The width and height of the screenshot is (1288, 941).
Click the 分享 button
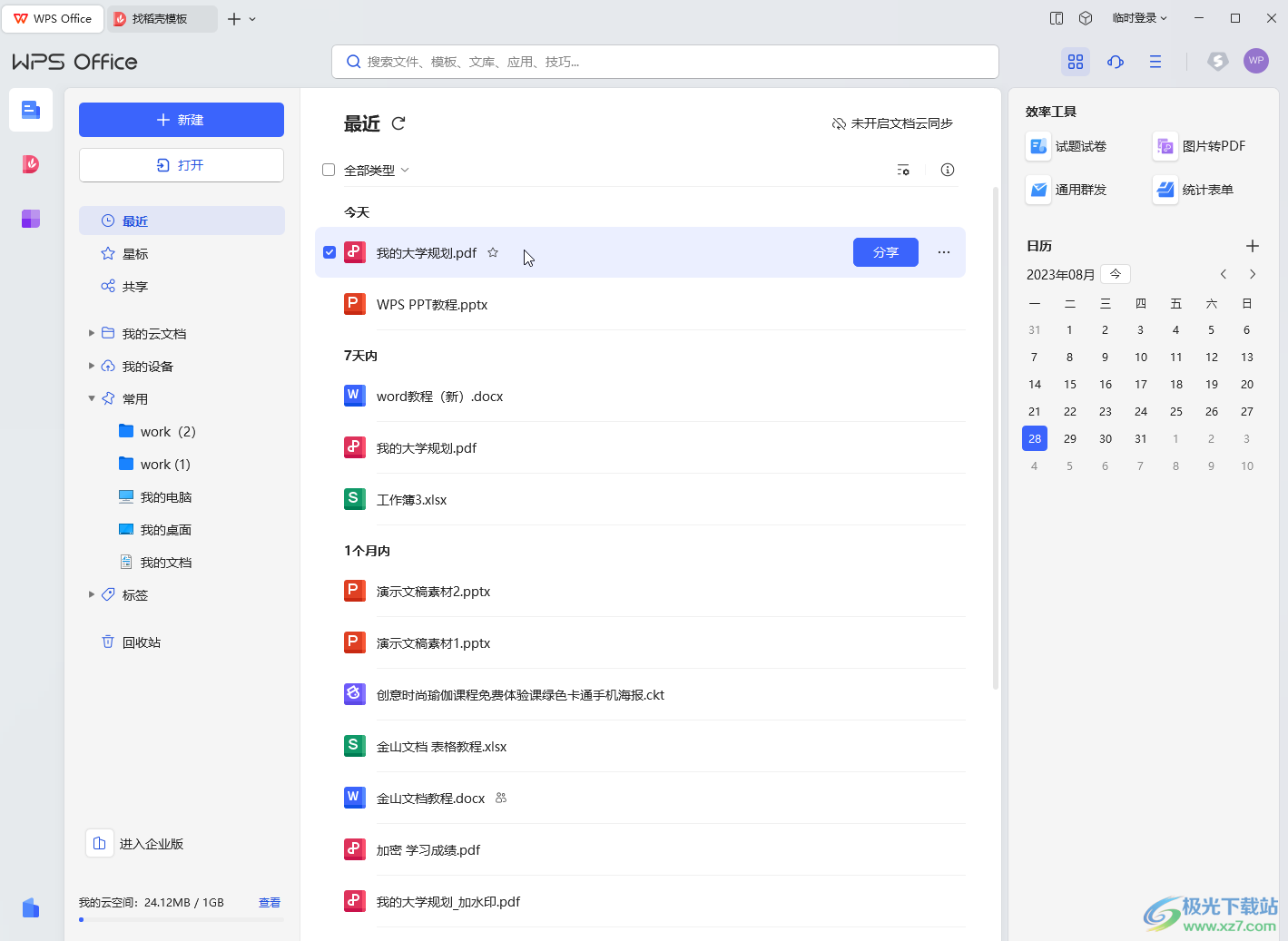[x=886, y=252]
